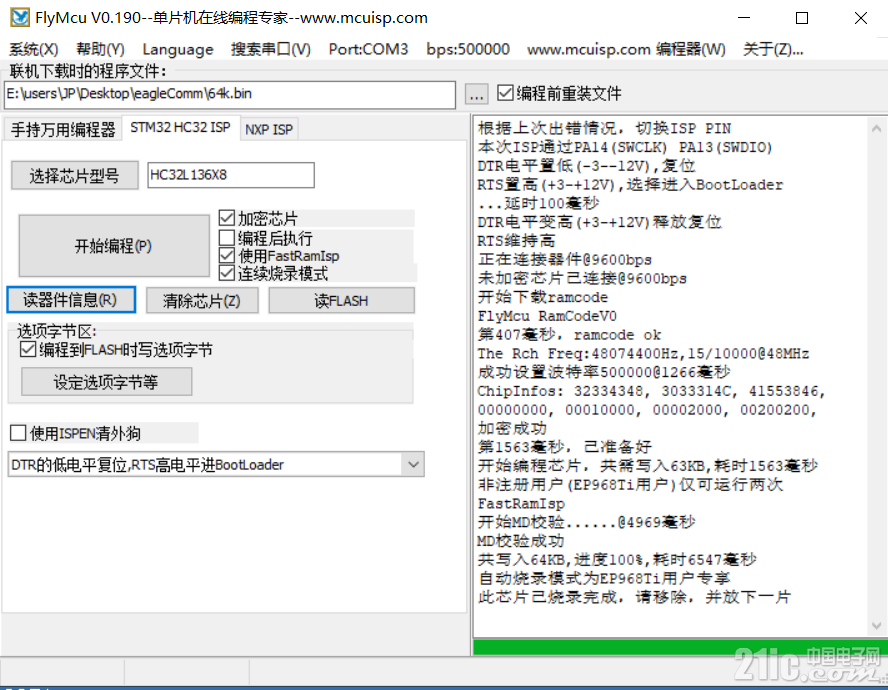Screen dimensions: 888x690
Task: Click log line '开始下载ramcode'
Action: tap(543, 297)
